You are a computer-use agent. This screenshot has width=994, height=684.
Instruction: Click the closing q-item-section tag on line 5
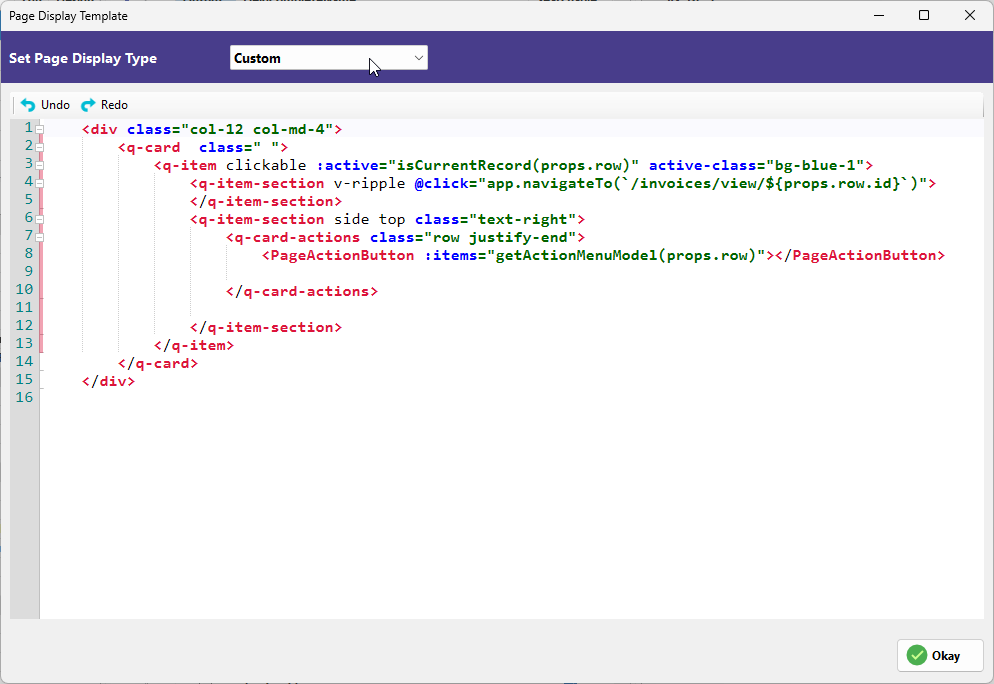(x=266, y=202)
